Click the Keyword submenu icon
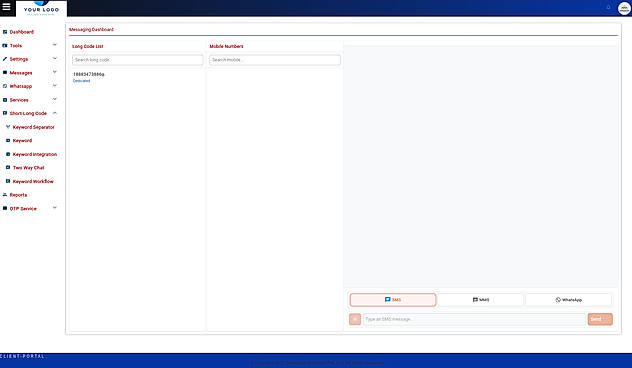Screen dimensions: 632x368 pyautogui.click(x=8, y=141)
